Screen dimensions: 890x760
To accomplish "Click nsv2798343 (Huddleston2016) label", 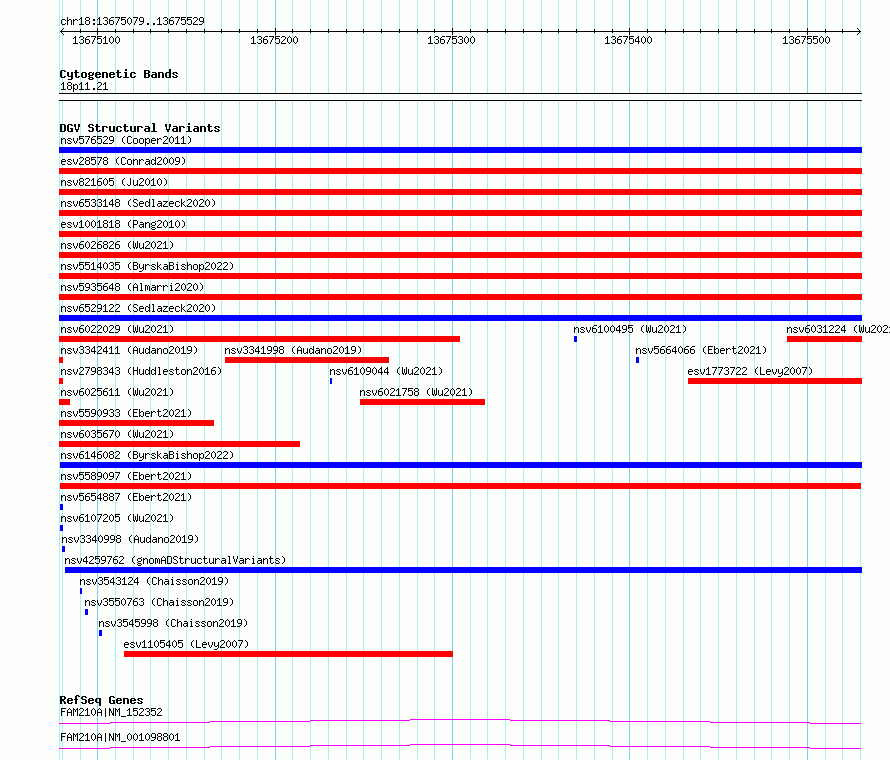I will coord(141,371).
